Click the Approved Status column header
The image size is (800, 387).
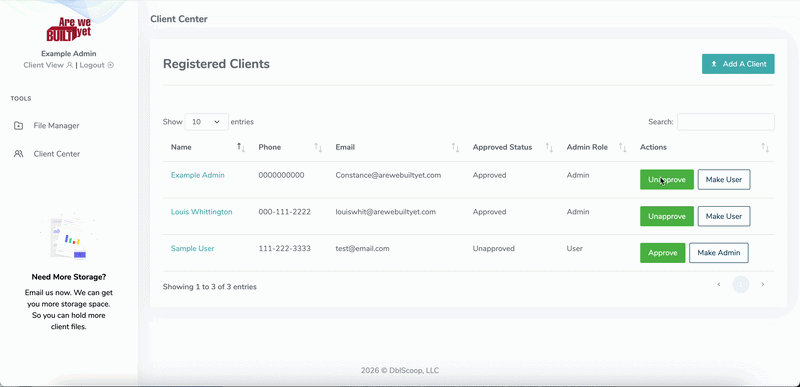click(x=502, y=147)
